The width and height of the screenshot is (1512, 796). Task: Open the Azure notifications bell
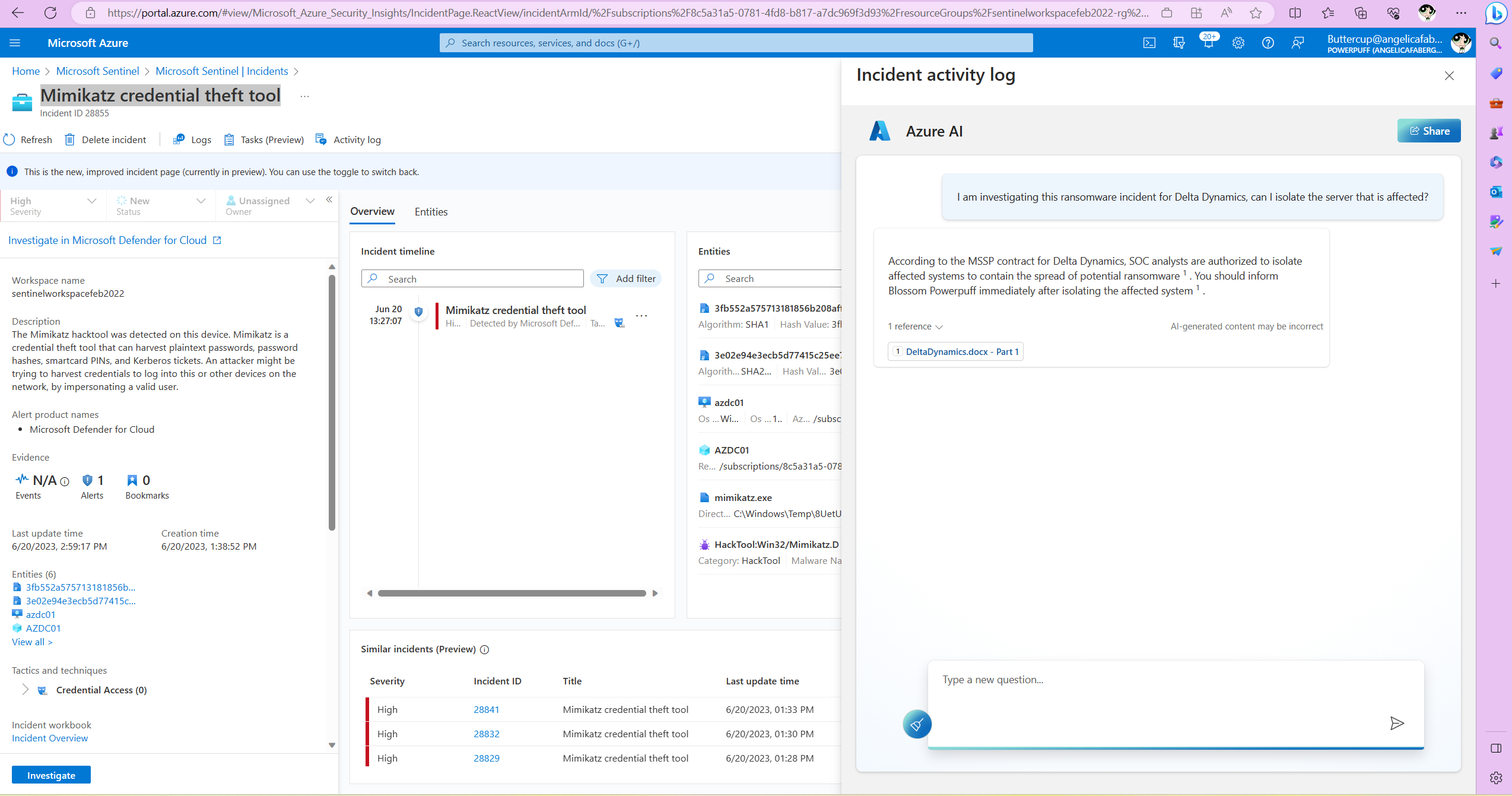[1208, 43]
